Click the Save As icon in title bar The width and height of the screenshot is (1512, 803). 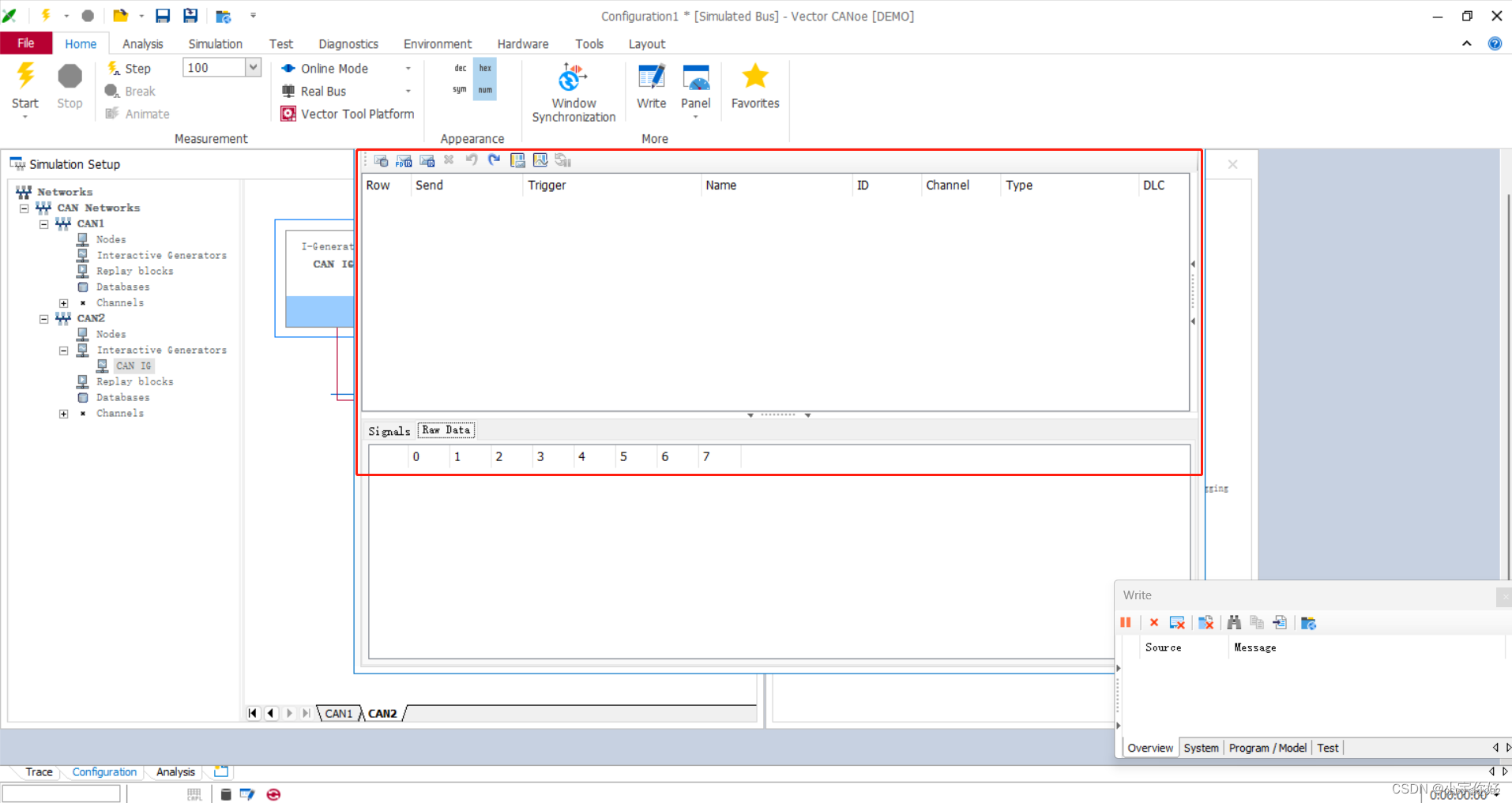[x=190, y=15]
